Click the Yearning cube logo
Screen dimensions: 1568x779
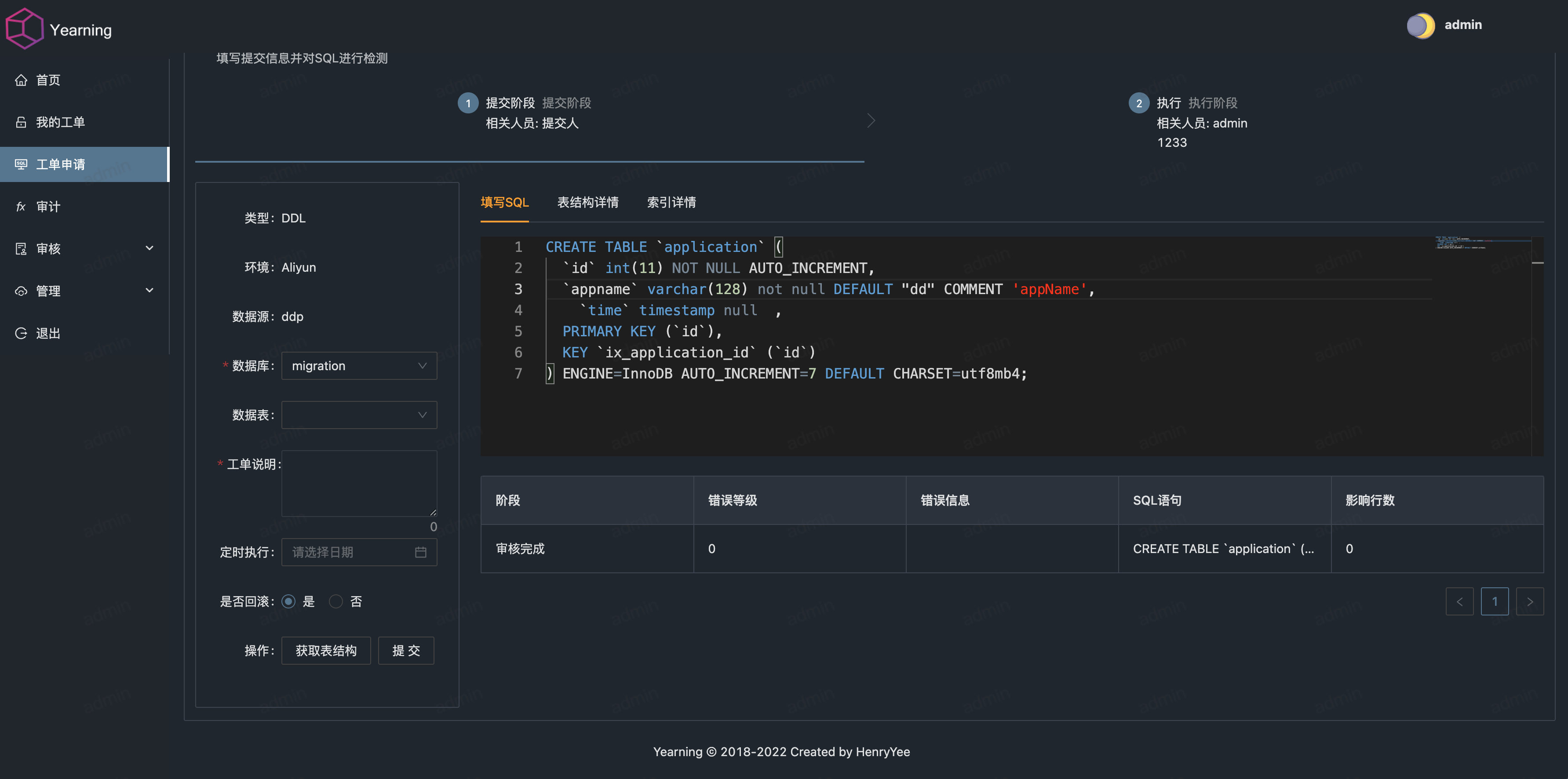[x=24, y=28]
